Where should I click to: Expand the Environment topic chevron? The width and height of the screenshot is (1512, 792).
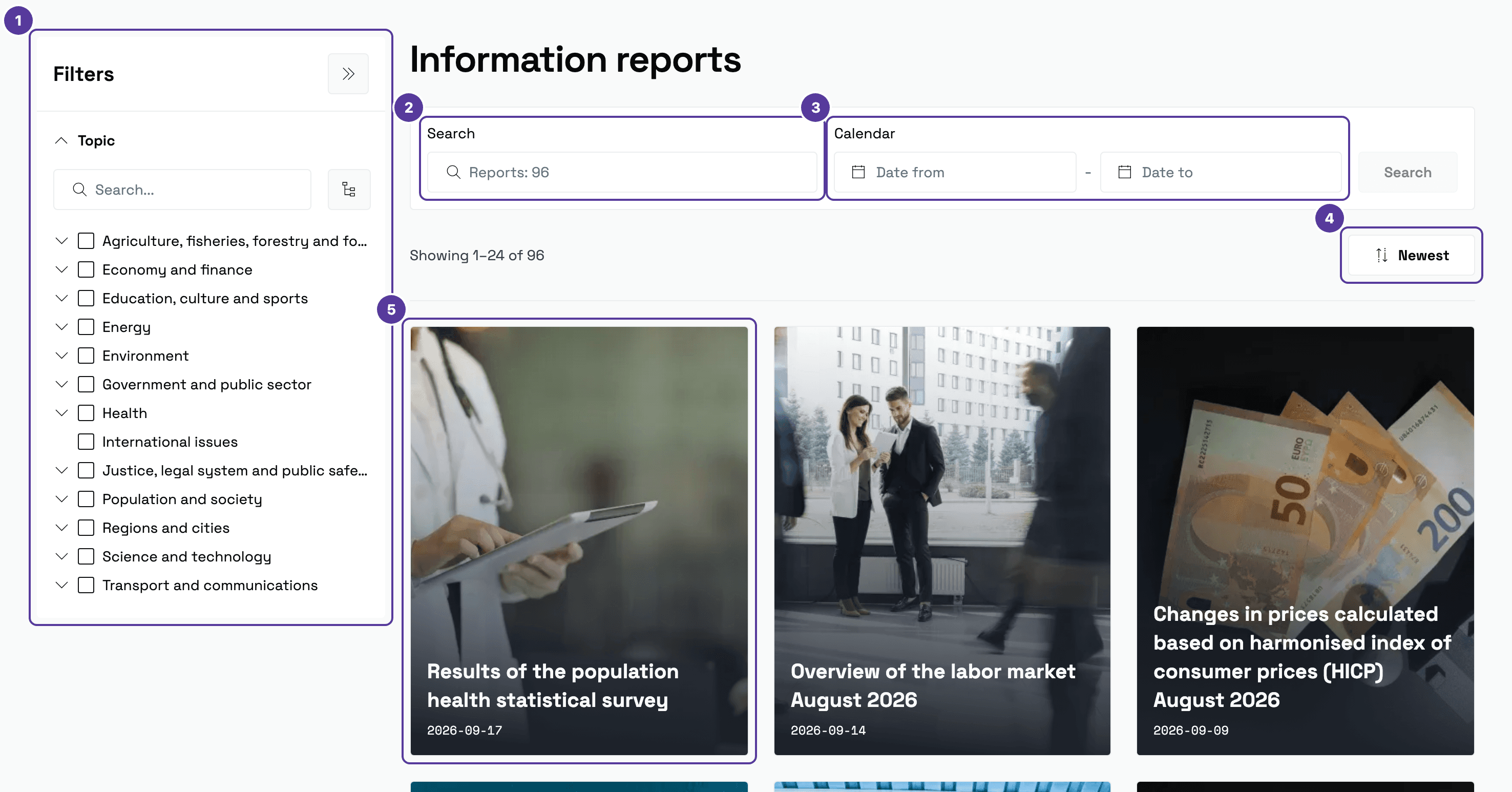(61, 356)
